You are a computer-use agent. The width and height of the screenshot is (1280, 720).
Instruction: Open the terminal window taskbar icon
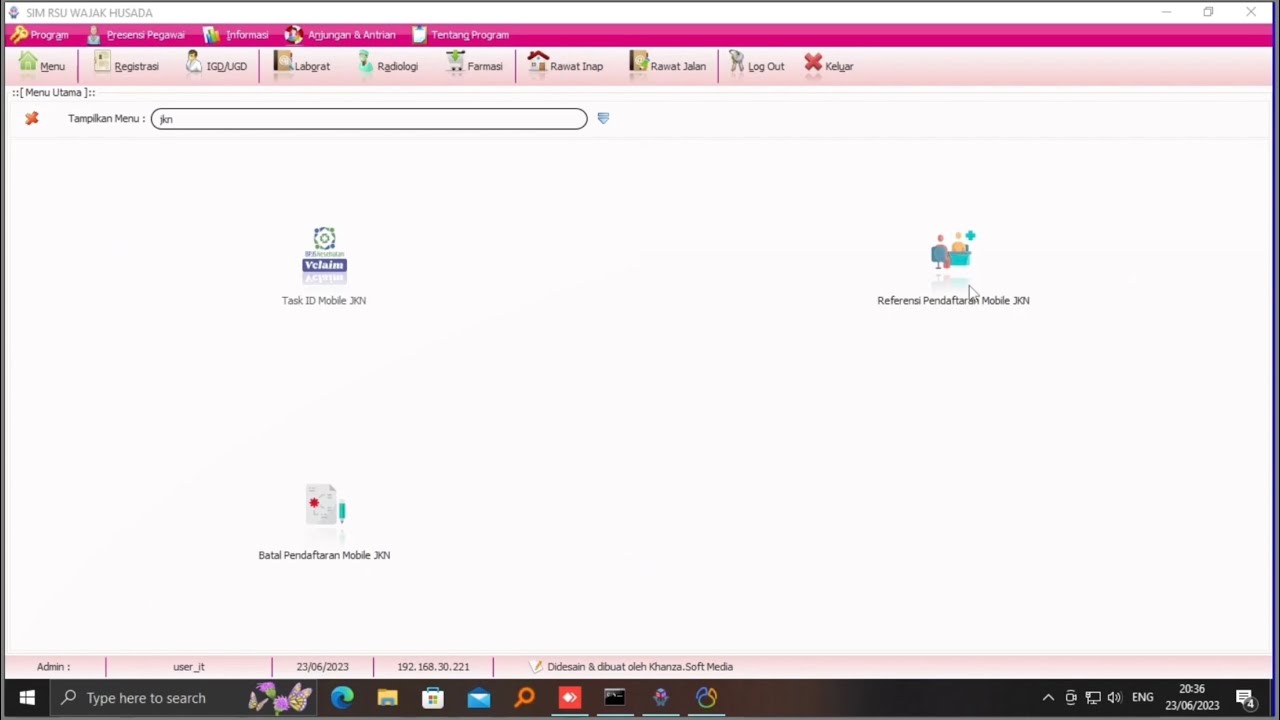[615, 698]
